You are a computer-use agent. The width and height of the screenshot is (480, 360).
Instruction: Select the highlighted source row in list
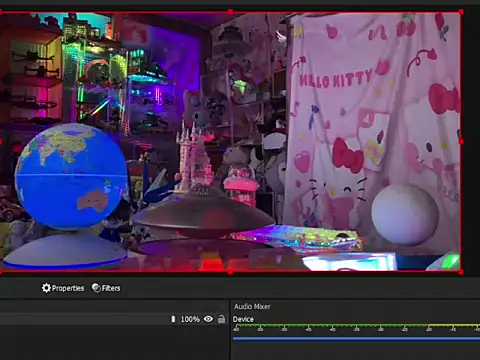pos(113,319)
